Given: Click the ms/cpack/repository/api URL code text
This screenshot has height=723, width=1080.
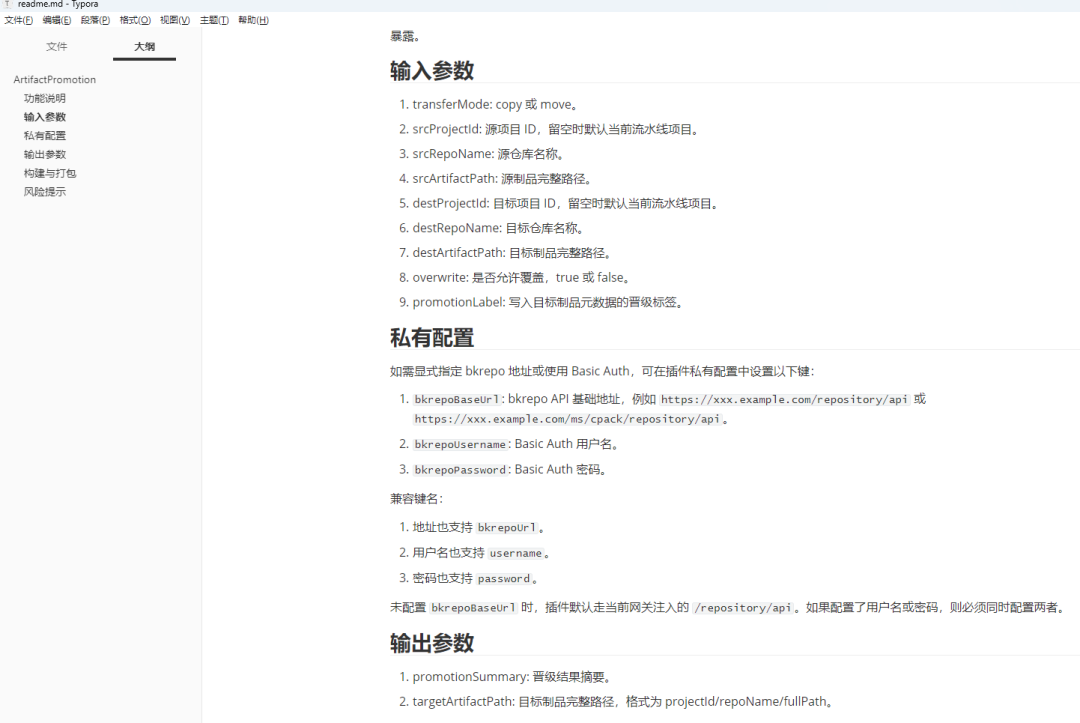Looking at the screenshot, I should click(x=567, y=419).
